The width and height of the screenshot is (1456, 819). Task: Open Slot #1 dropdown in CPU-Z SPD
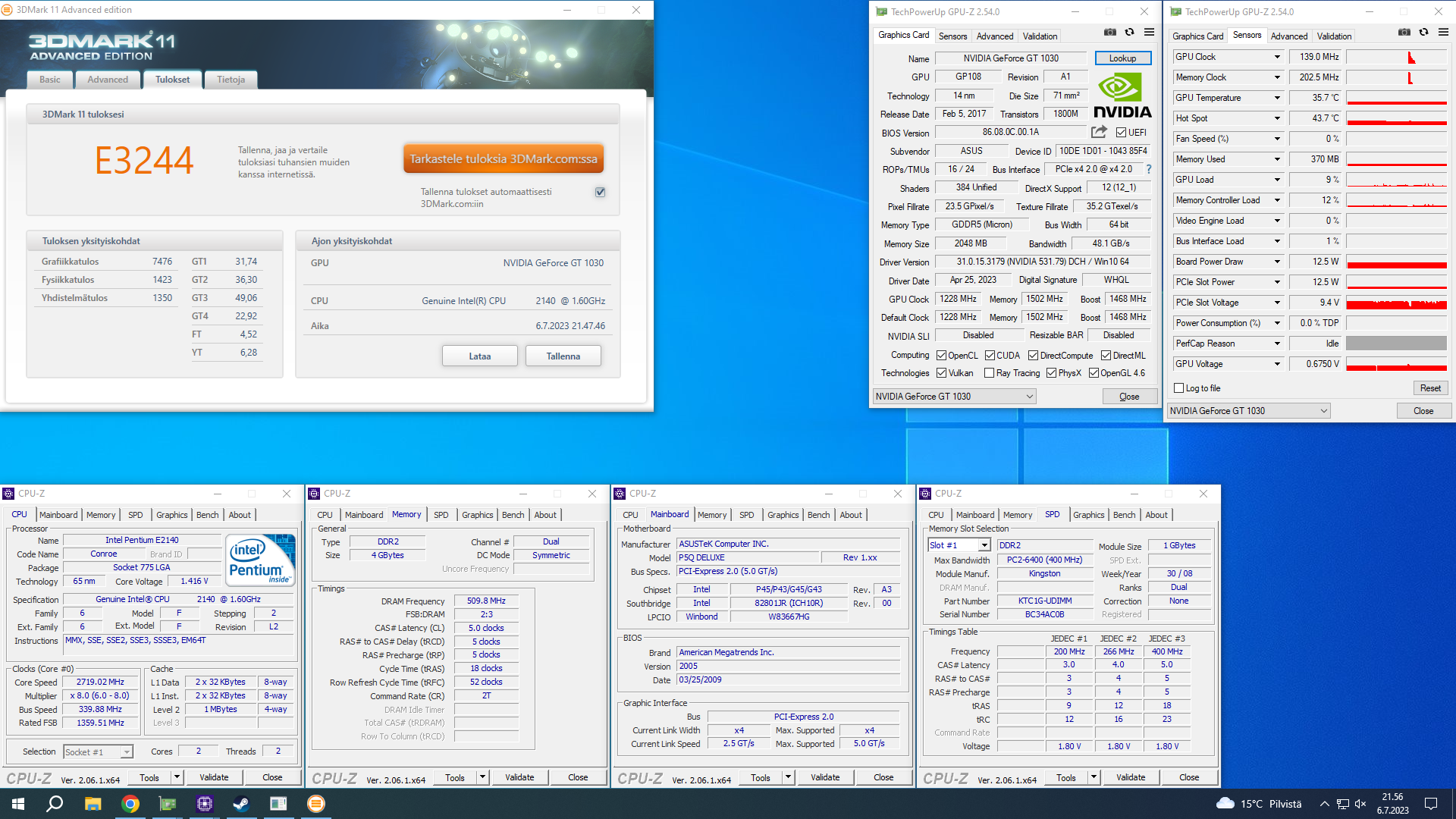[x=959, y=545]
